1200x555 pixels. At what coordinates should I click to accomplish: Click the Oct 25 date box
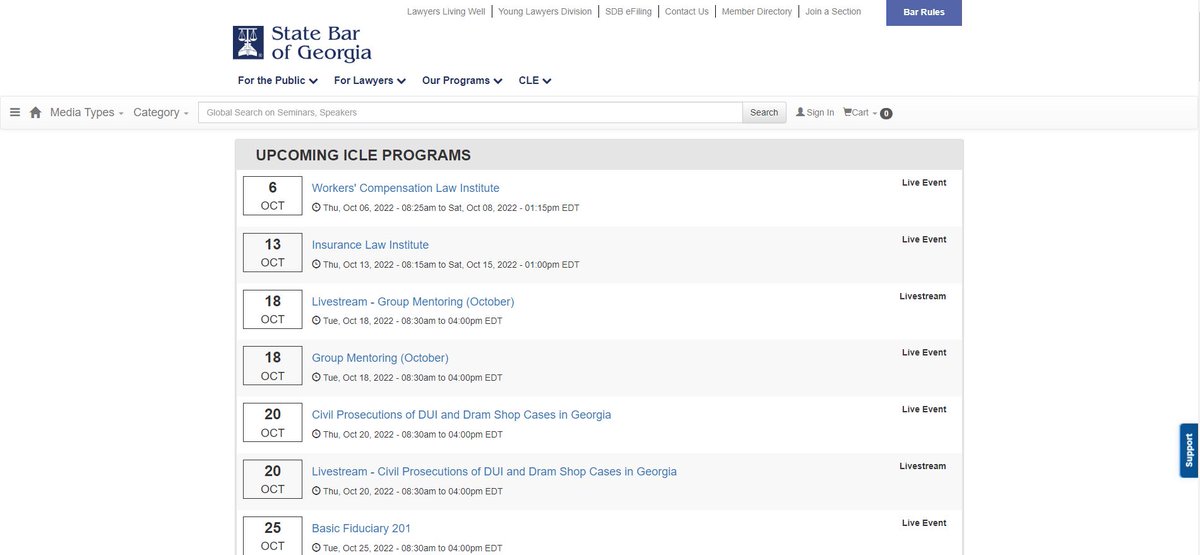coord(273,536)
